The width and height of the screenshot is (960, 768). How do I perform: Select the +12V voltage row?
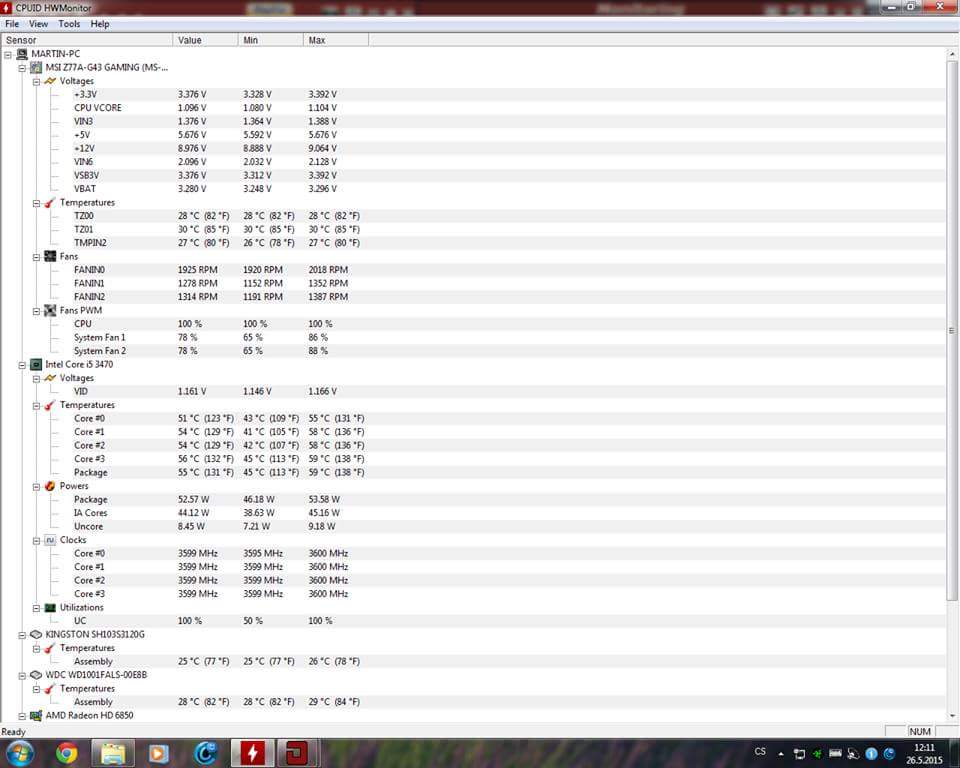click(473, 148)
